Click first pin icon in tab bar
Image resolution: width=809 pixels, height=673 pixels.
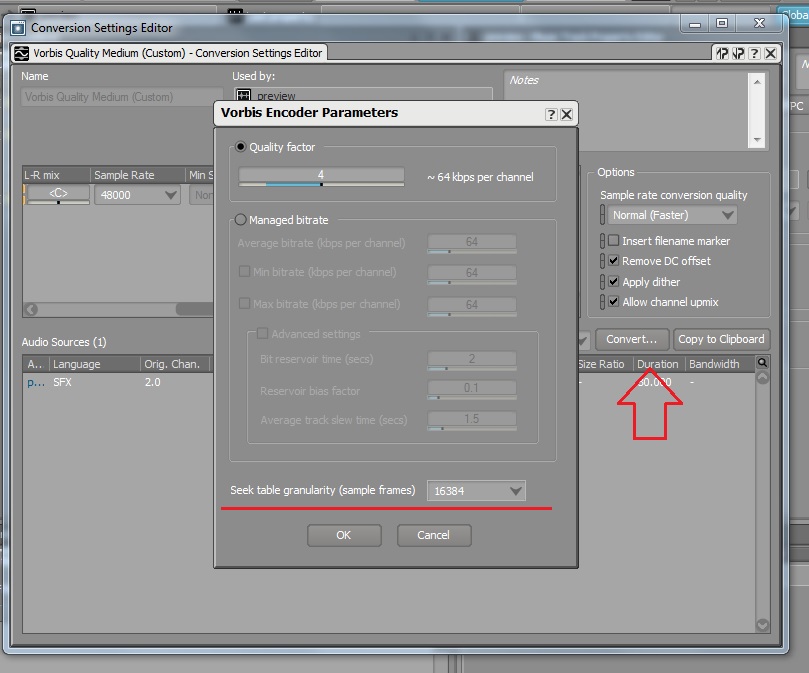tap(722, 53)
